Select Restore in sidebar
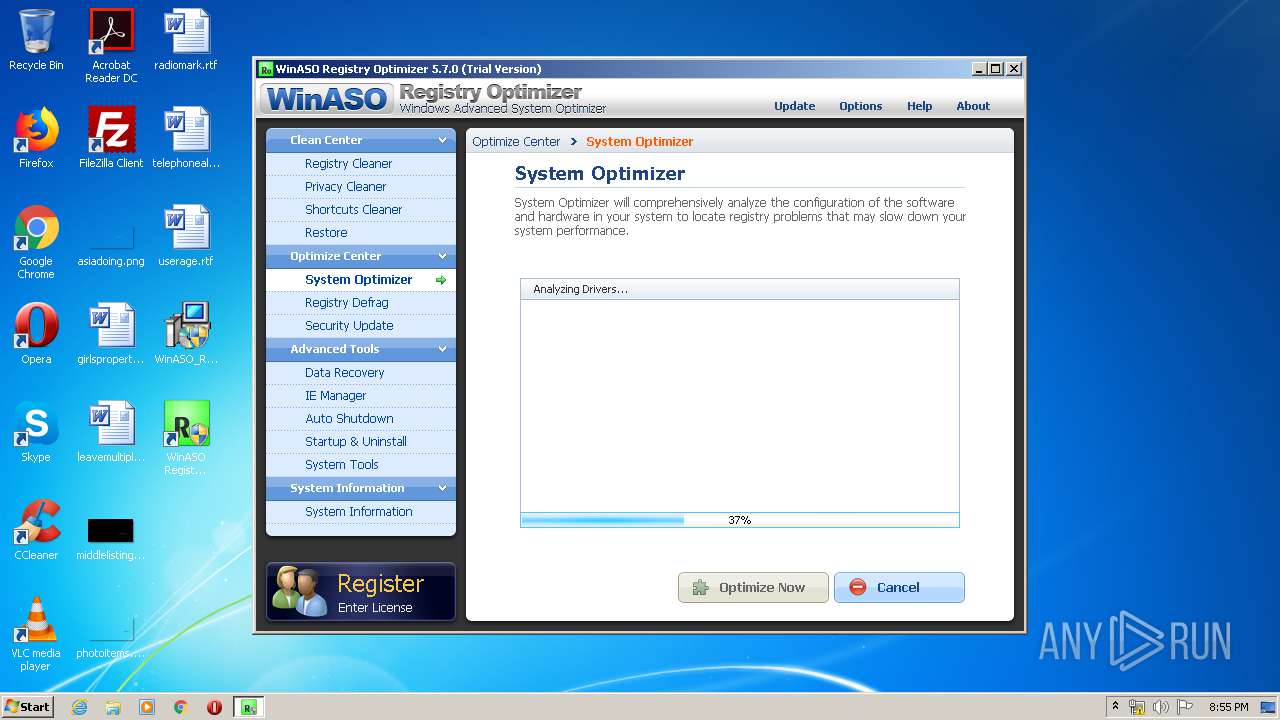1280x720 pixels. click(360, 233)
